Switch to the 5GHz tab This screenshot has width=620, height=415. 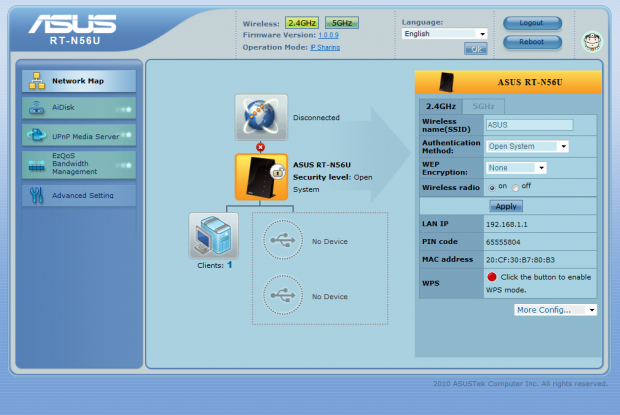coord(483,106)
